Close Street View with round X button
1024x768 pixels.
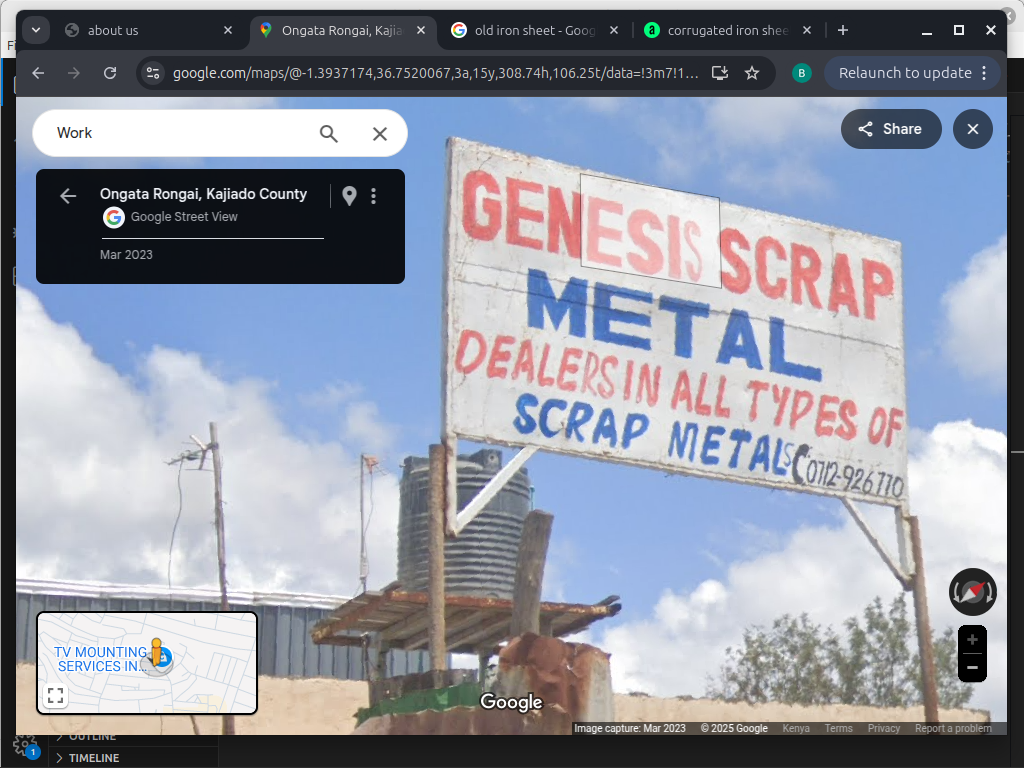[972, 129]
